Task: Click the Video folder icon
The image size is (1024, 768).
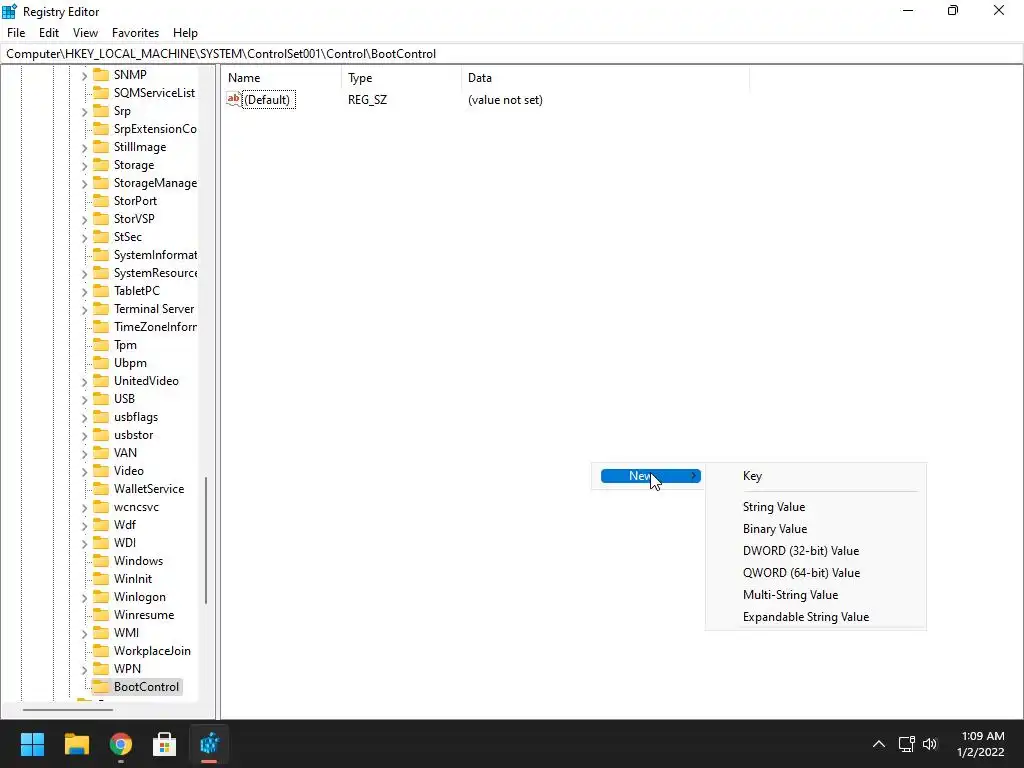Action: [x=101, y=471]
